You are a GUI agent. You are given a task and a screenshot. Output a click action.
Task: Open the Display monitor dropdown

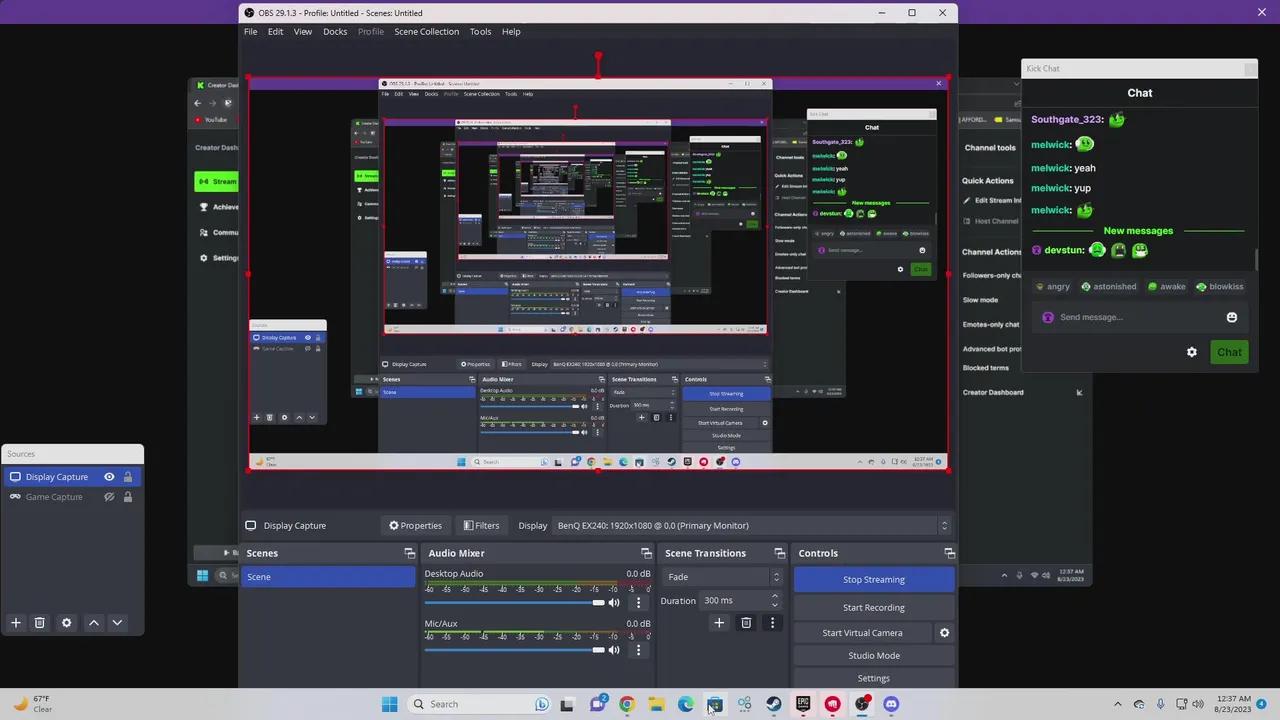pyautogui.click(x=751, y=525)
